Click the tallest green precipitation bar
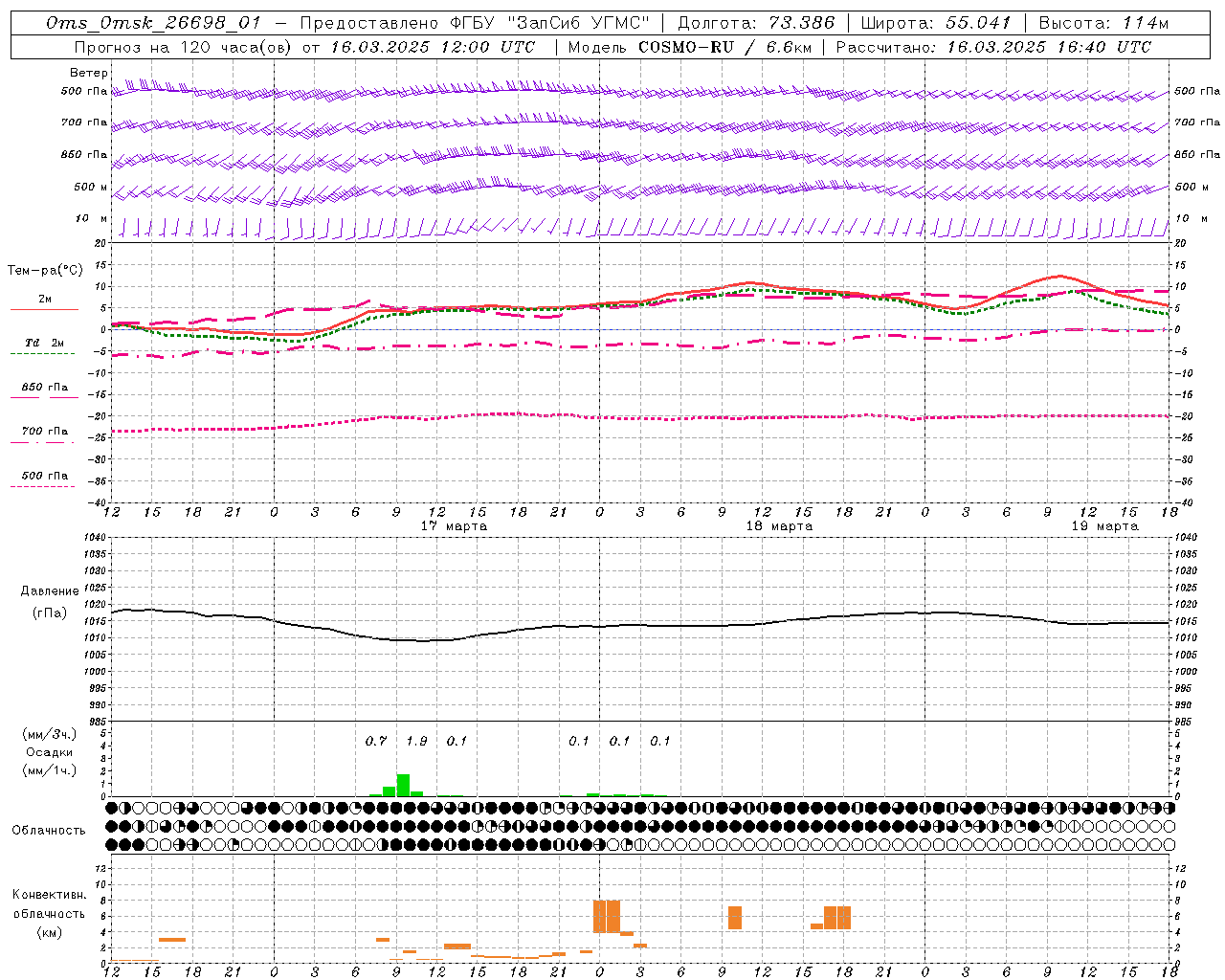The image size is (1225, 980). tap(403, 785)
